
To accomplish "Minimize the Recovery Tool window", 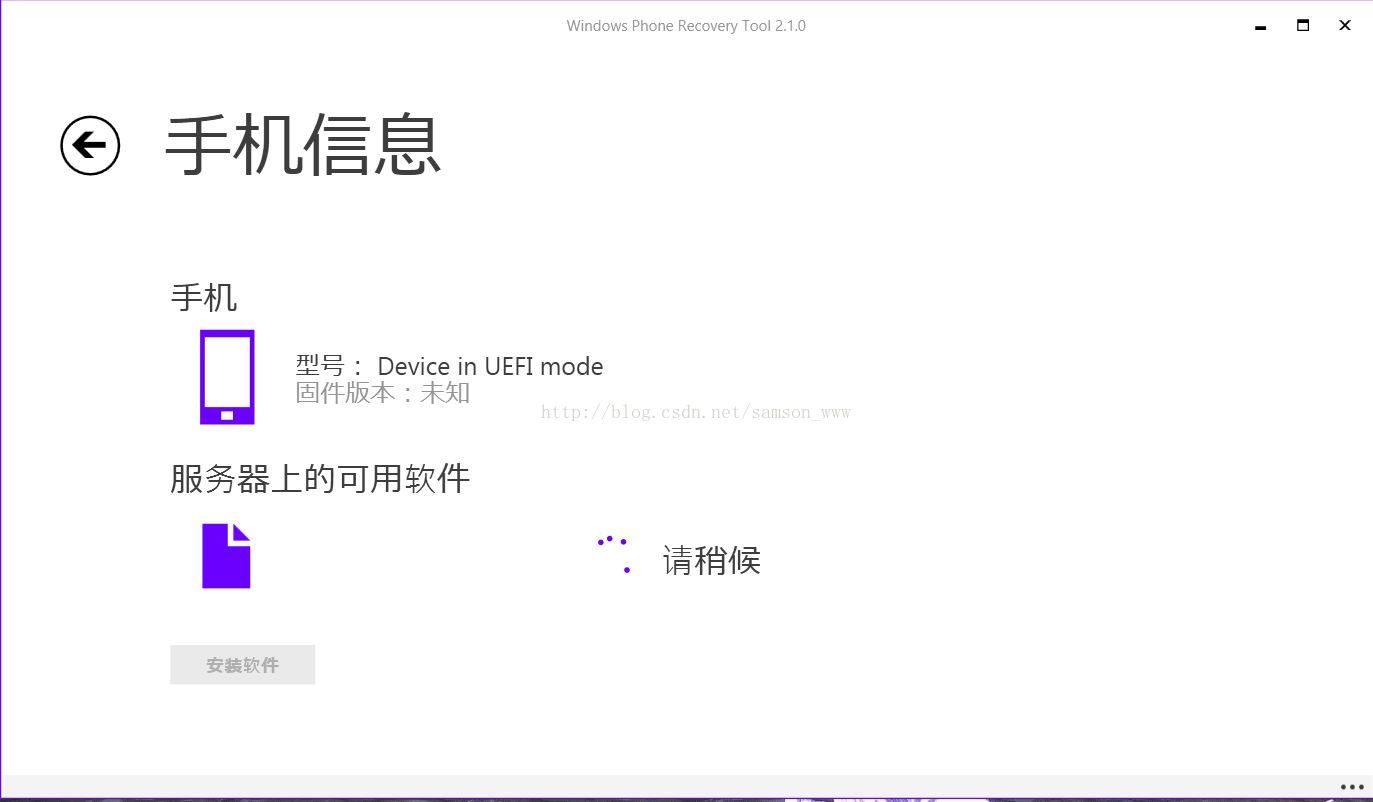I will point(1260,26).
